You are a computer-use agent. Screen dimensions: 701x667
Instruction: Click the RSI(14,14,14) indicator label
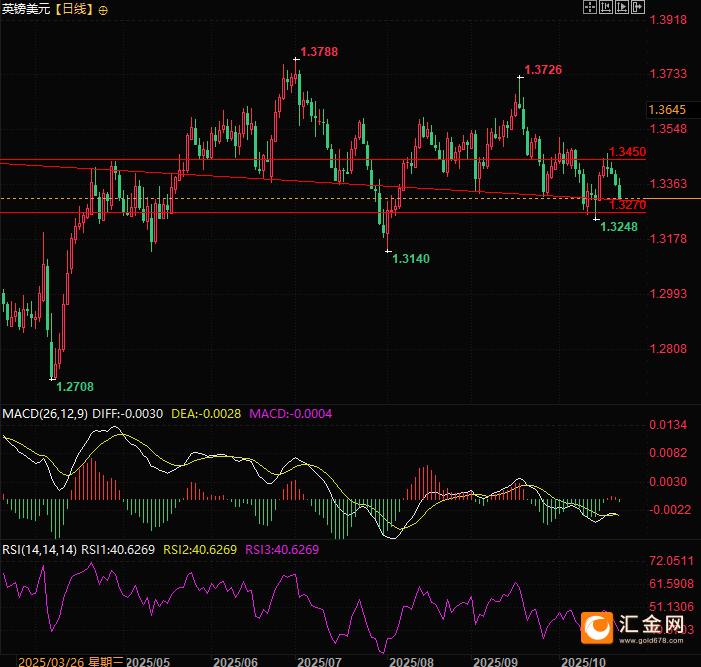[x=40, y=549]
